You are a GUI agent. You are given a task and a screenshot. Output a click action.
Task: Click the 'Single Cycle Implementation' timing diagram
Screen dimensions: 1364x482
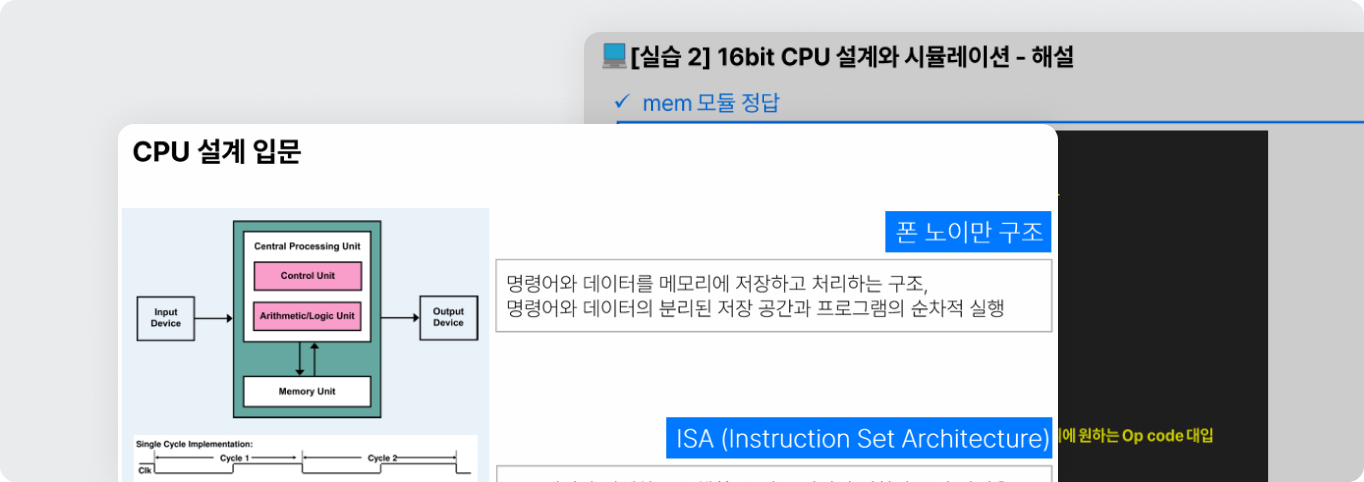pos(305,457)
